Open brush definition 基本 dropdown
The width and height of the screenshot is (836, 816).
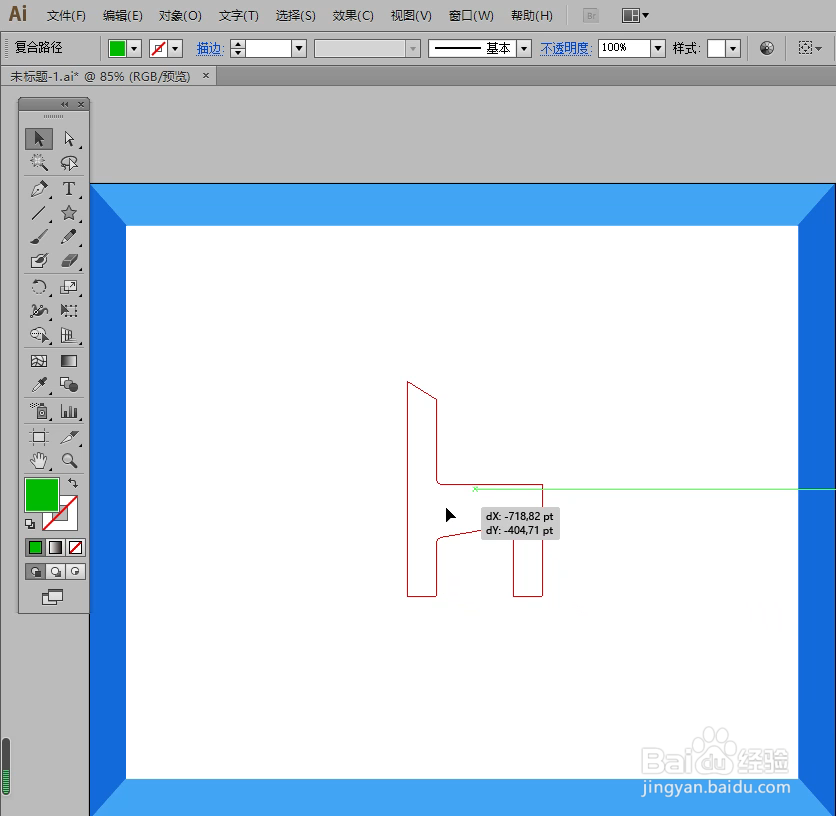point(524,49)
